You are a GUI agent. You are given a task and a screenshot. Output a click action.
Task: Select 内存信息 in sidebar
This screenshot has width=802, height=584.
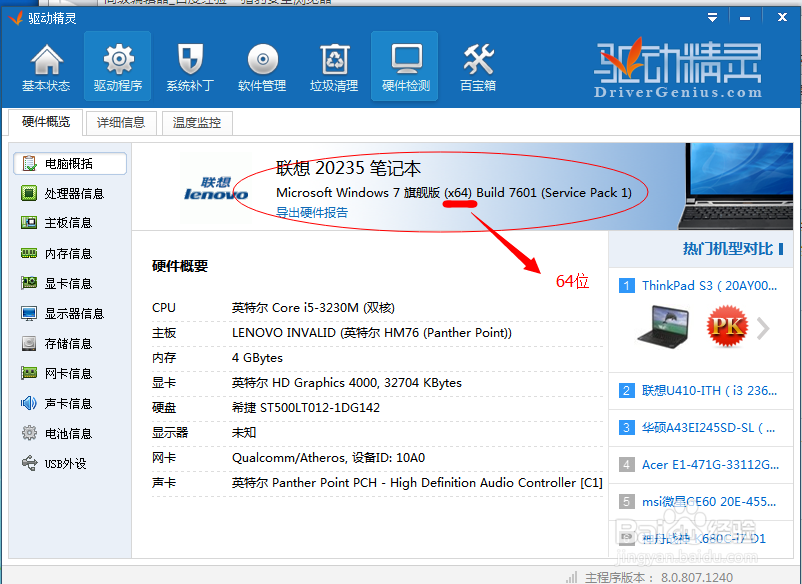tap(70, 254)
